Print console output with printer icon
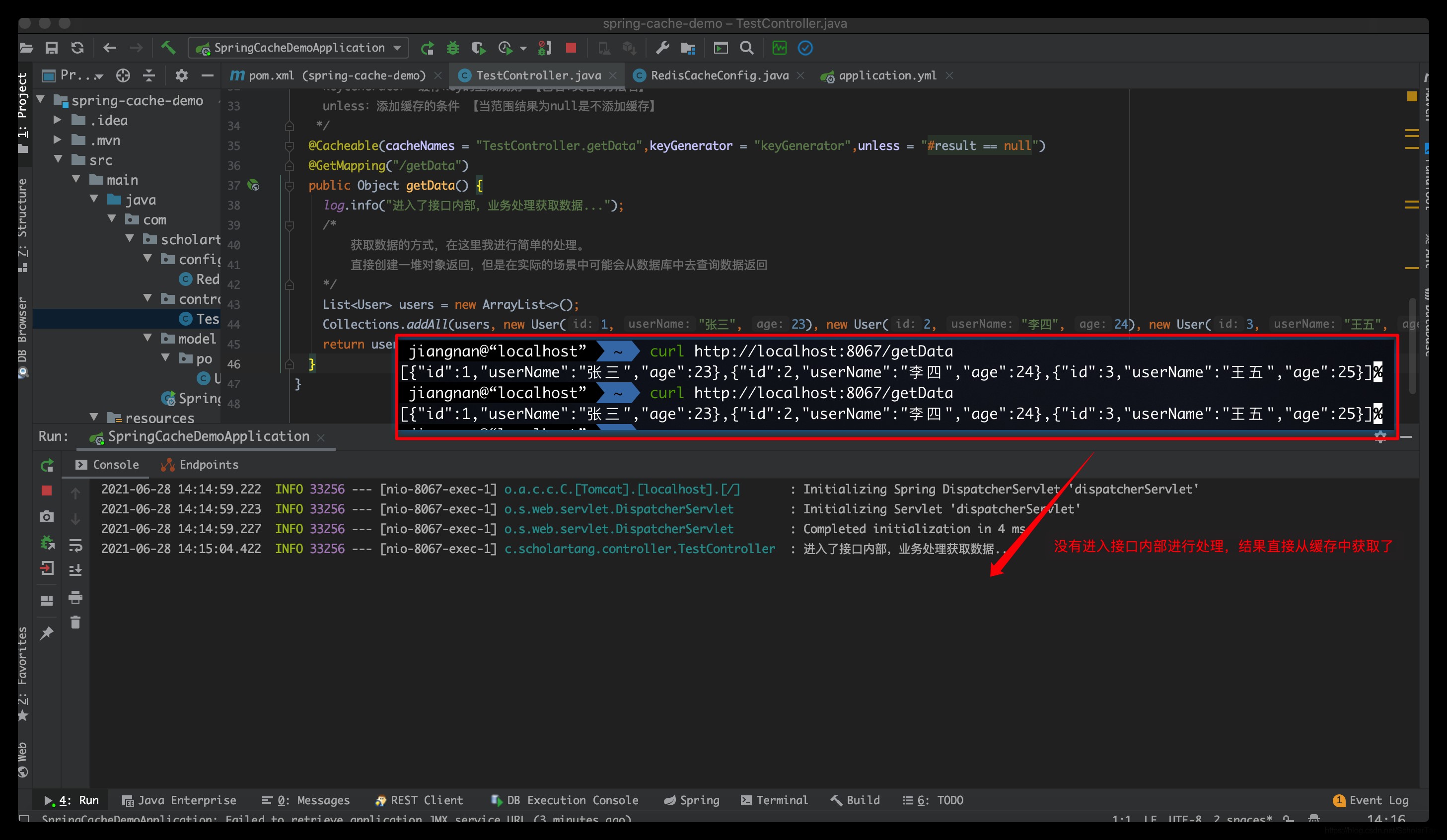 point(75,597)
